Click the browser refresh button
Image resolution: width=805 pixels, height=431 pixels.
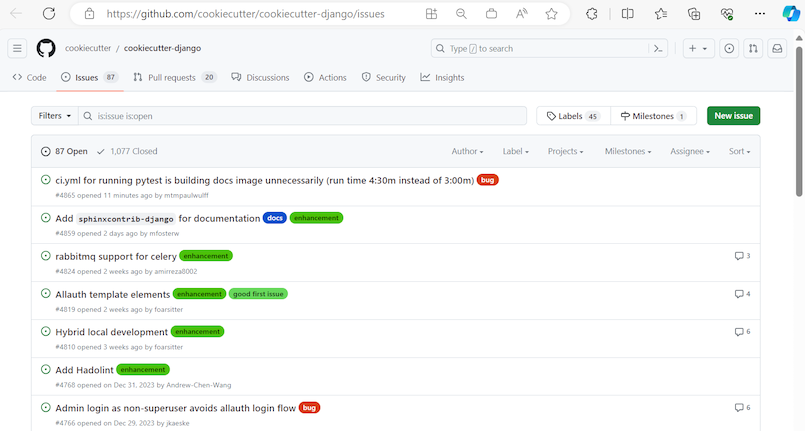click(x=51, y=14)
